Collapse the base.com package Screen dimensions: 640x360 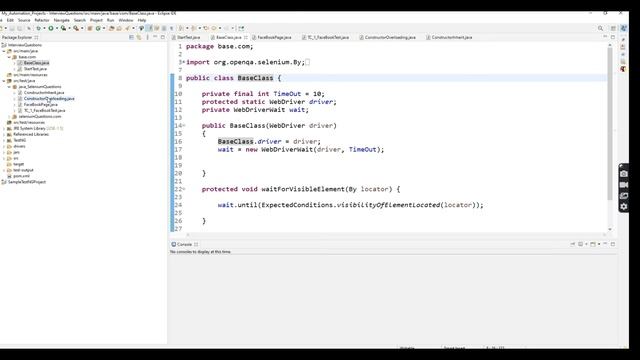click(x=9, y=57)
